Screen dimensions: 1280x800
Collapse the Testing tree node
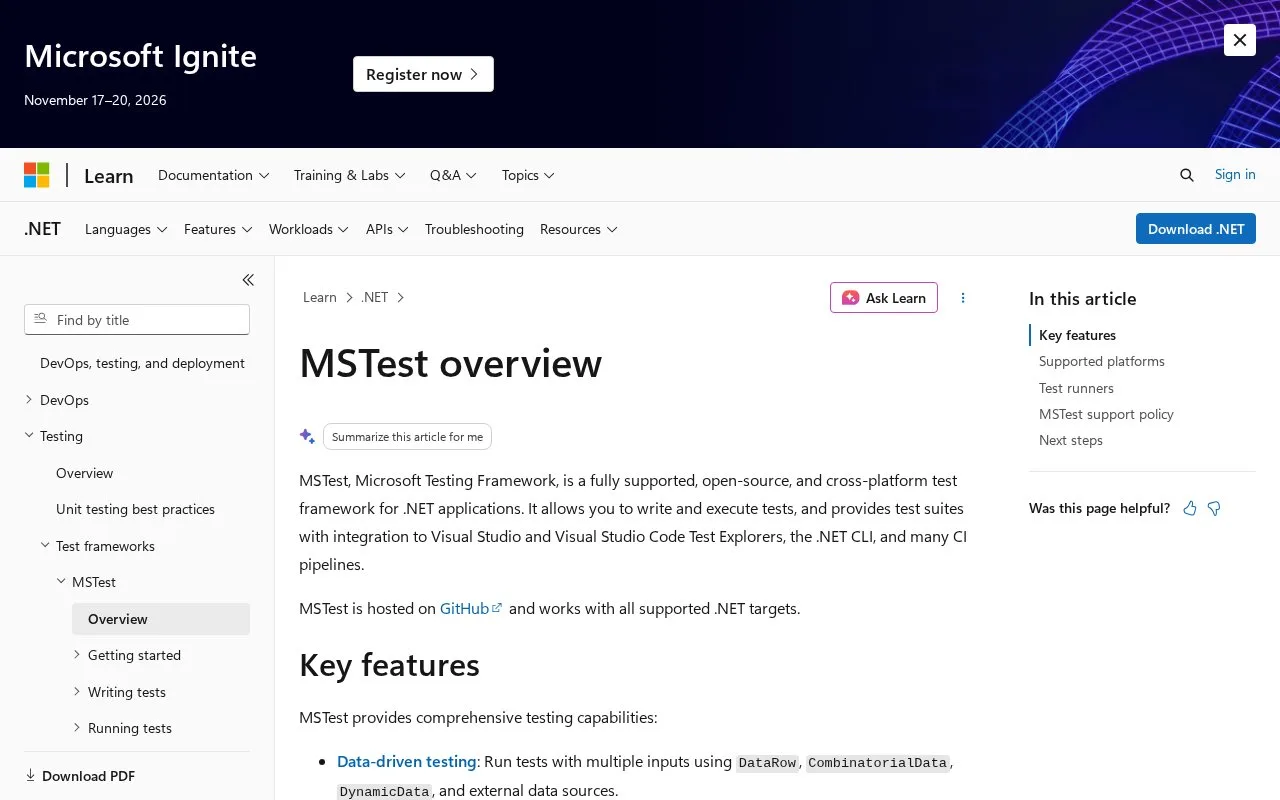tap(28, 436)
